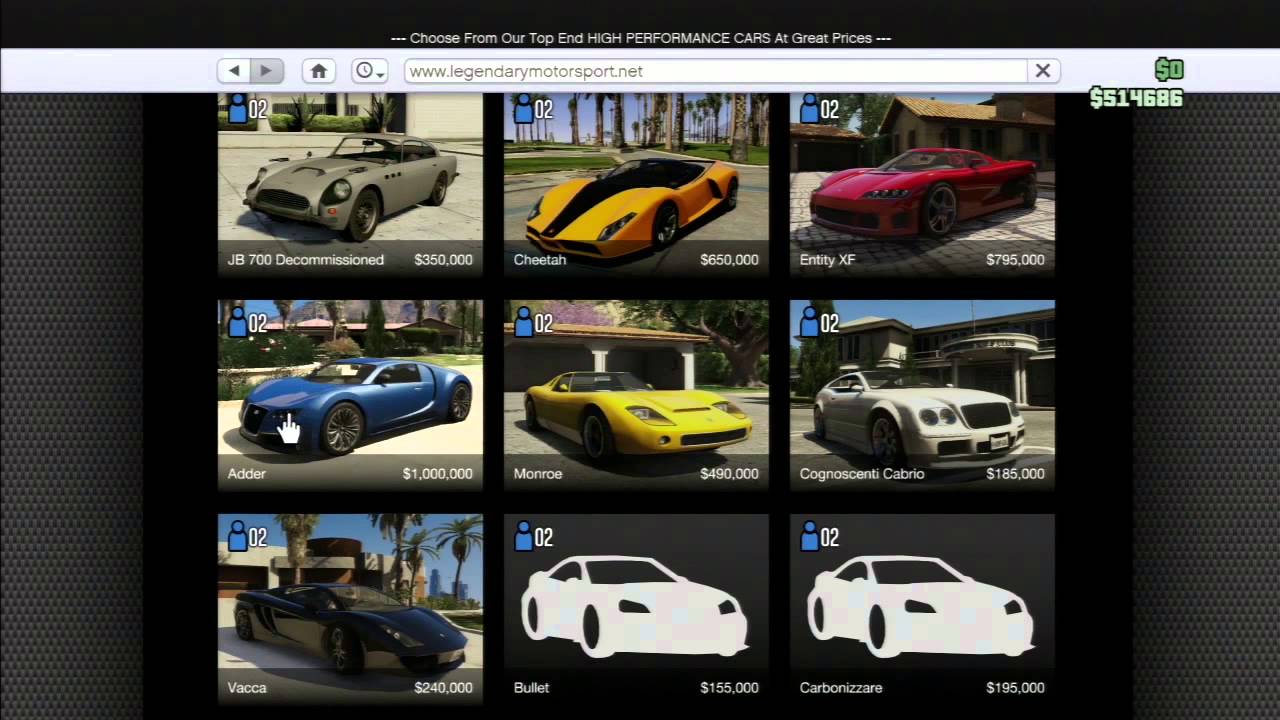Click the seats icon on Bullet card
This screenshot has width=1280, height=720.
pos(524,536)
